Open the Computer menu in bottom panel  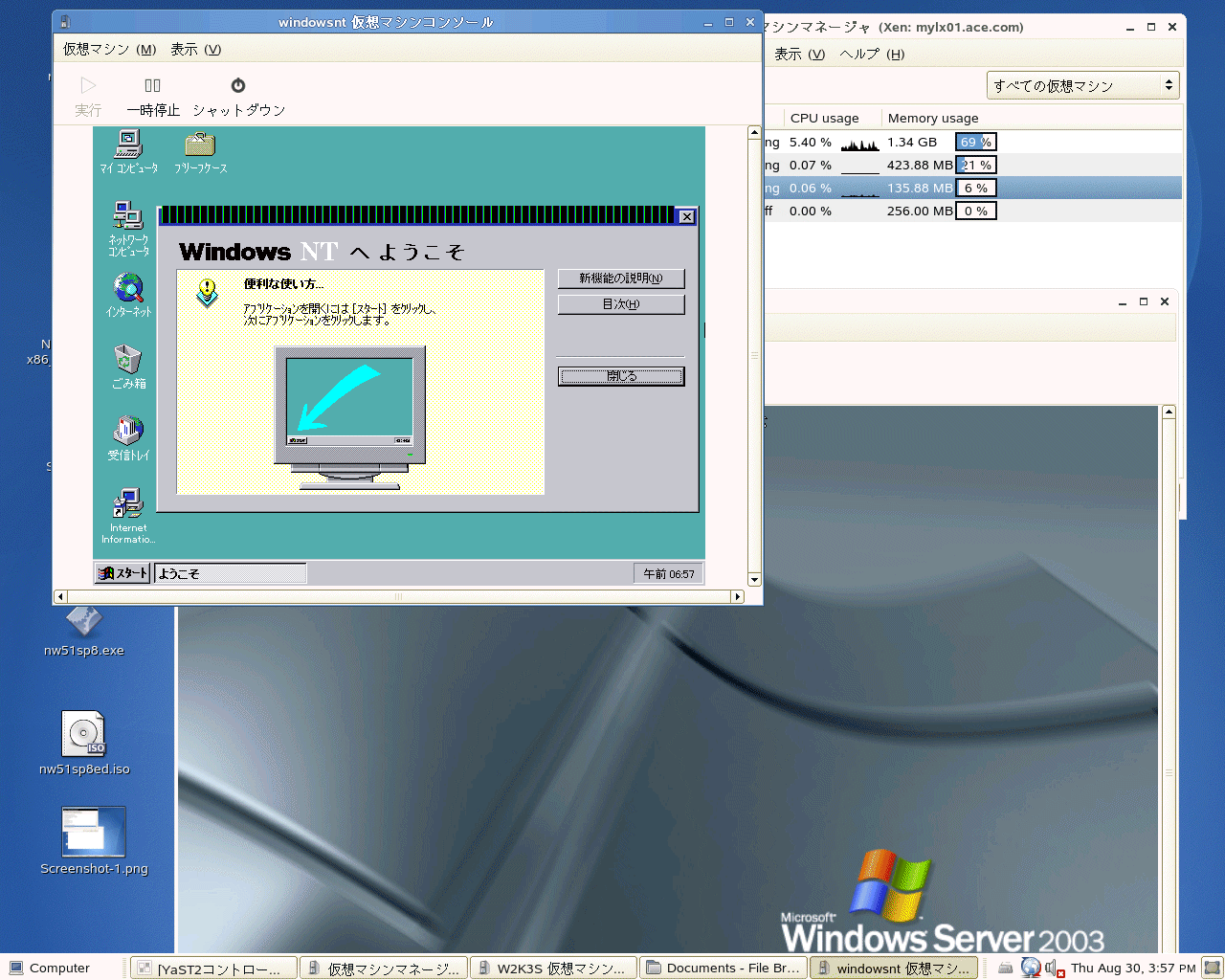tap(50, 968)
